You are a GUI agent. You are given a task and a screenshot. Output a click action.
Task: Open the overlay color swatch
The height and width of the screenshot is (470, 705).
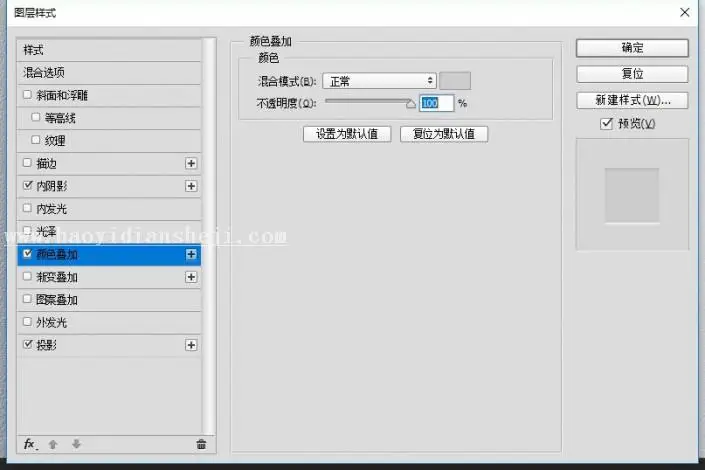[x=455, y=81]
